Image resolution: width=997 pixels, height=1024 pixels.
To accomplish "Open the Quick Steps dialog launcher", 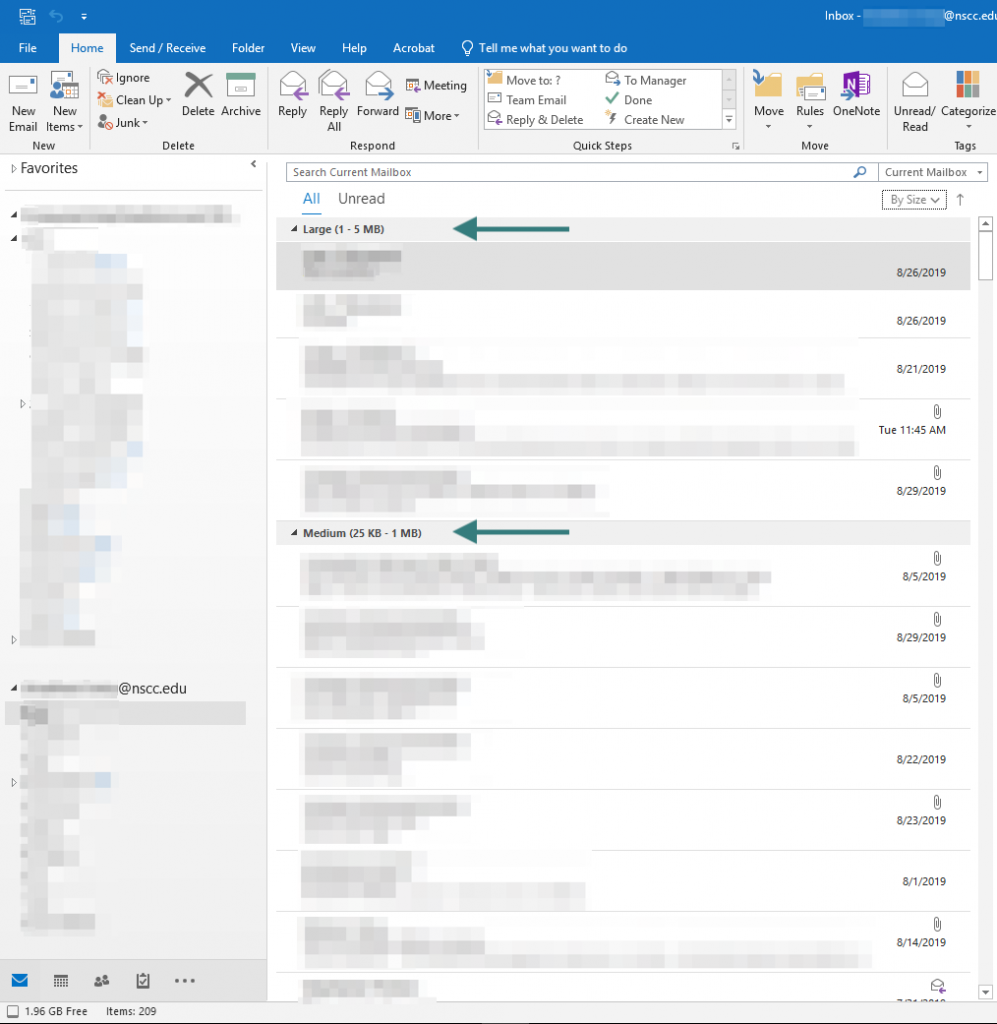I will 736,146.
